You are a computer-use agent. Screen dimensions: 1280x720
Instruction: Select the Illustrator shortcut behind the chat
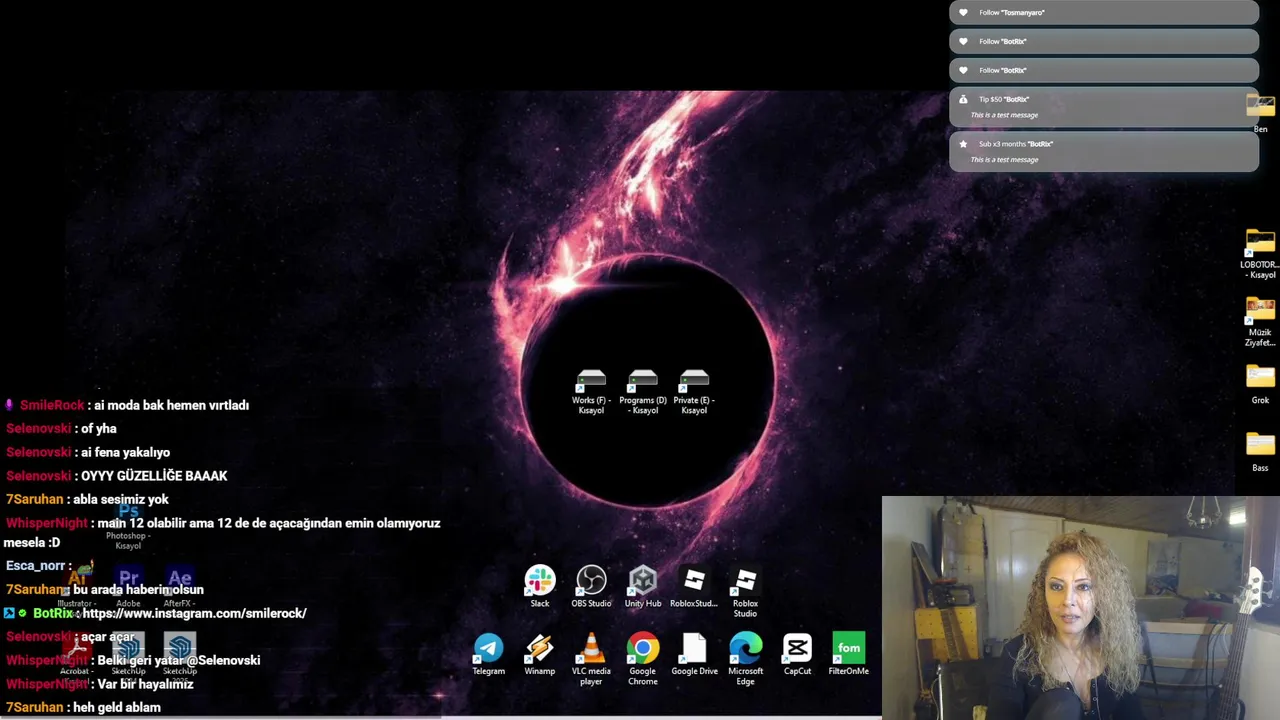tap(76, 588)
